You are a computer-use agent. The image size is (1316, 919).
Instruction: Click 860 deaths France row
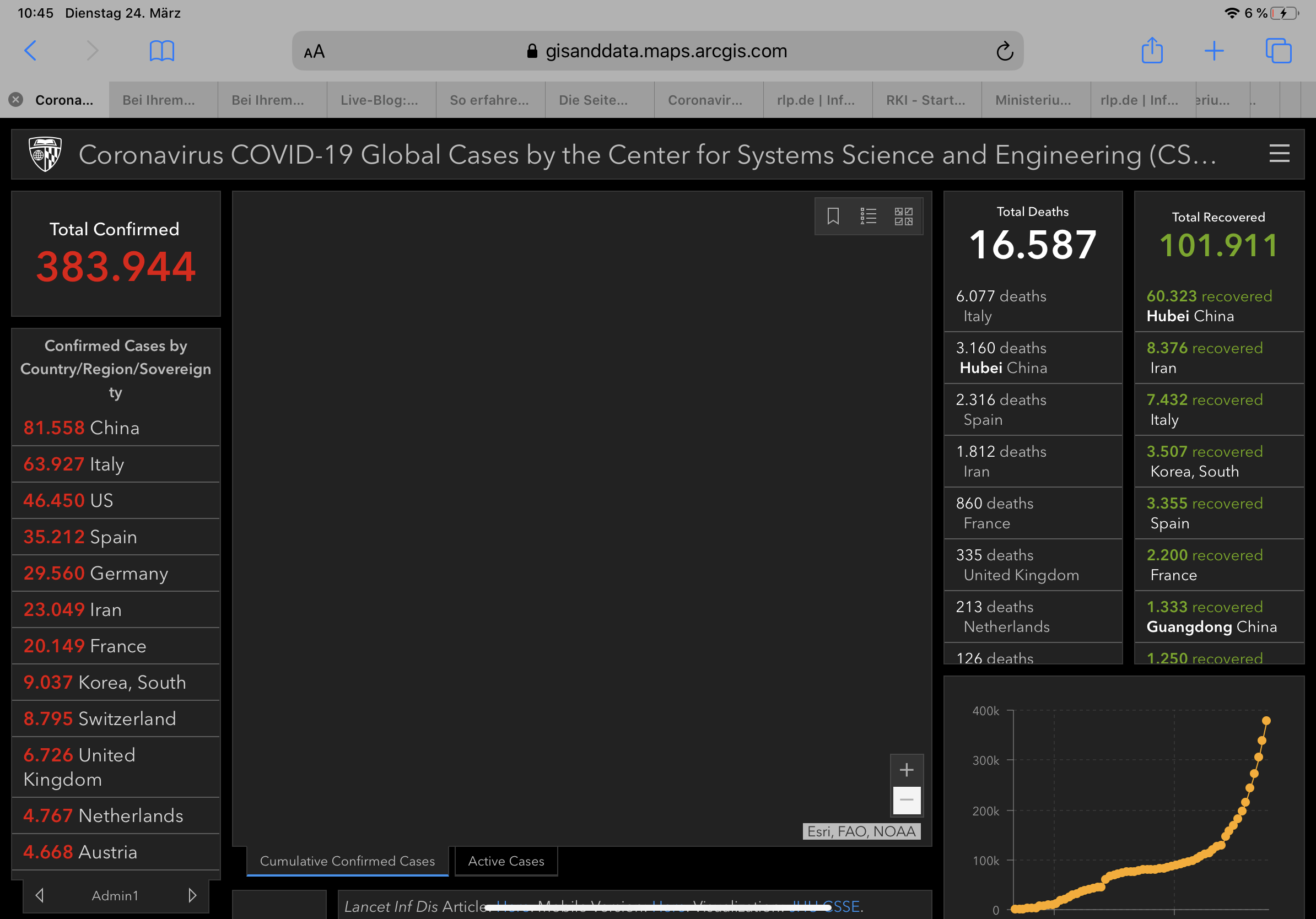pyautogui.click(x=1032, y=513)
